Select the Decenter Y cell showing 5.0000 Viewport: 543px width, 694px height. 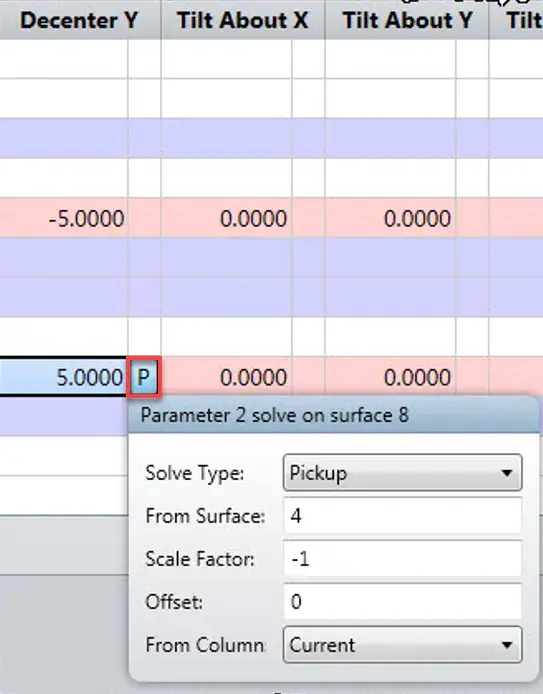click(64, 377)
